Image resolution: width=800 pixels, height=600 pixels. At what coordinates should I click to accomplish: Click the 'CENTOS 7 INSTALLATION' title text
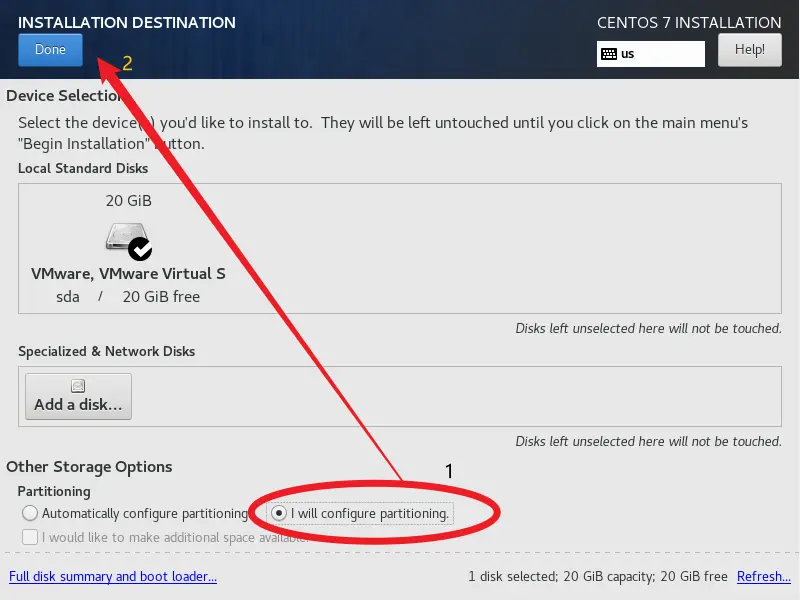pyautogui.click(x=689, y=22)
